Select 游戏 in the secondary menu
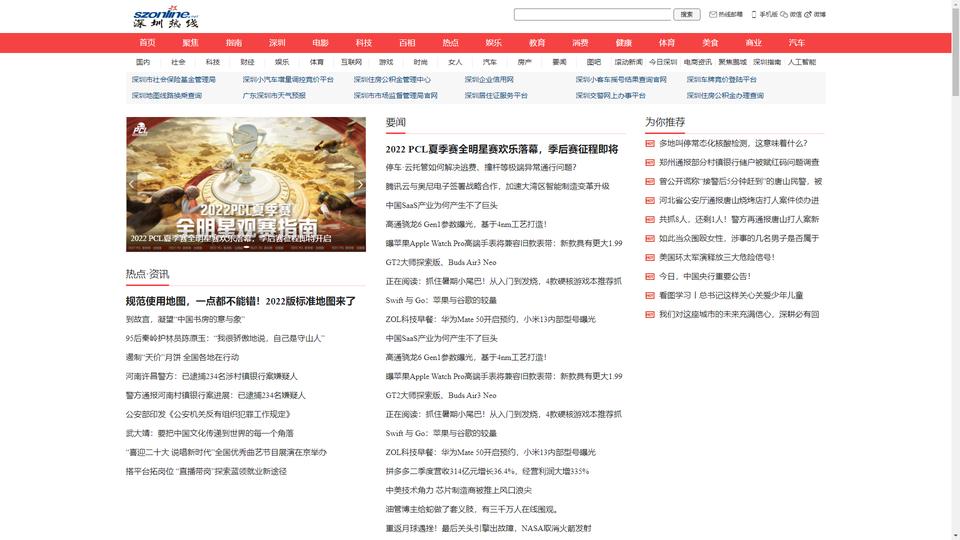The image size is (960, 540). (x=386, y=62)
